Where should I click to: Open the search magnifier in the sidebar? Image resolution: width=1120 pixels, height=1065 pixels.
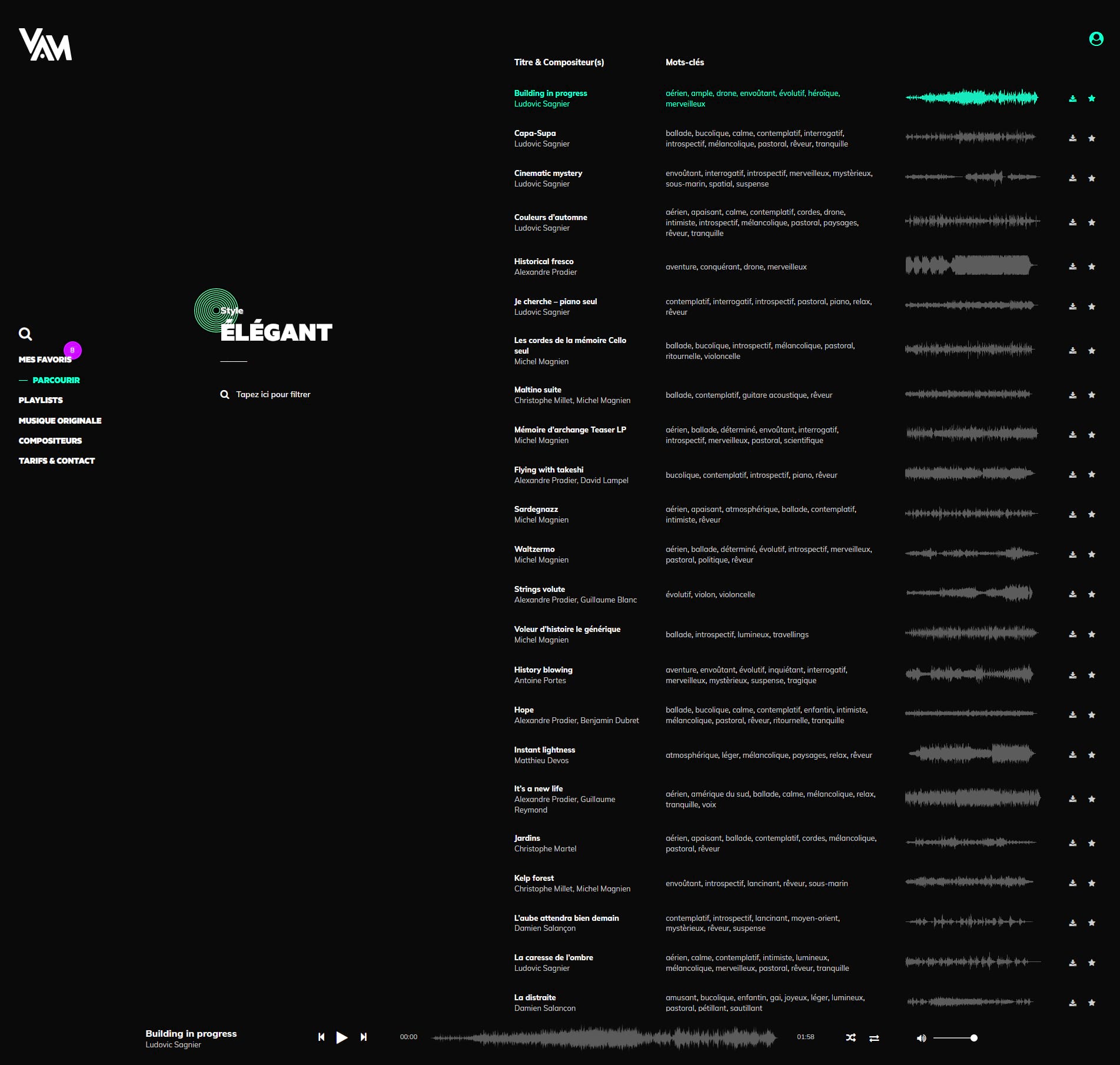(x=25, y=334)
